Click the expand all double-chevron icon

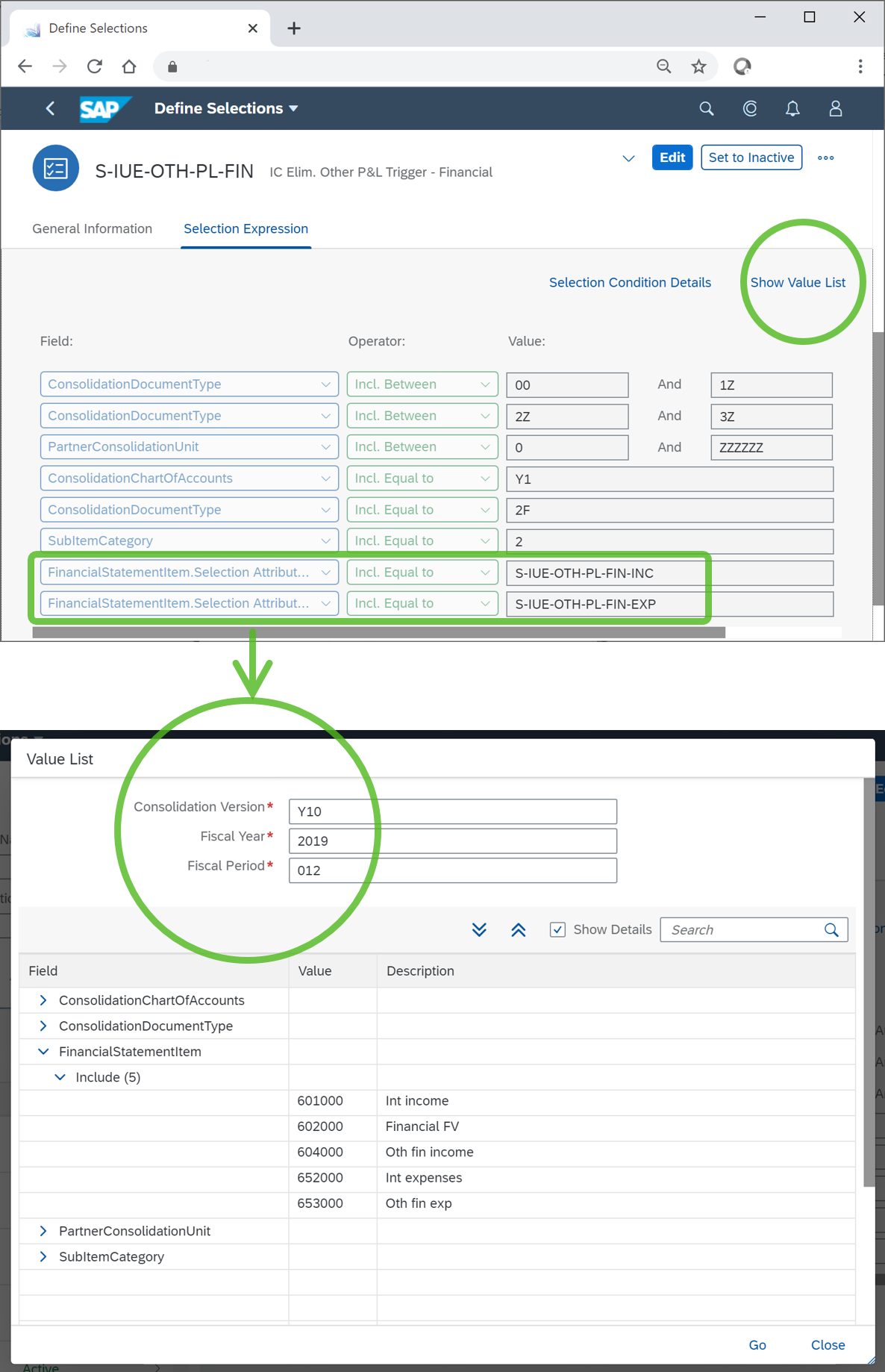(479, 929)
